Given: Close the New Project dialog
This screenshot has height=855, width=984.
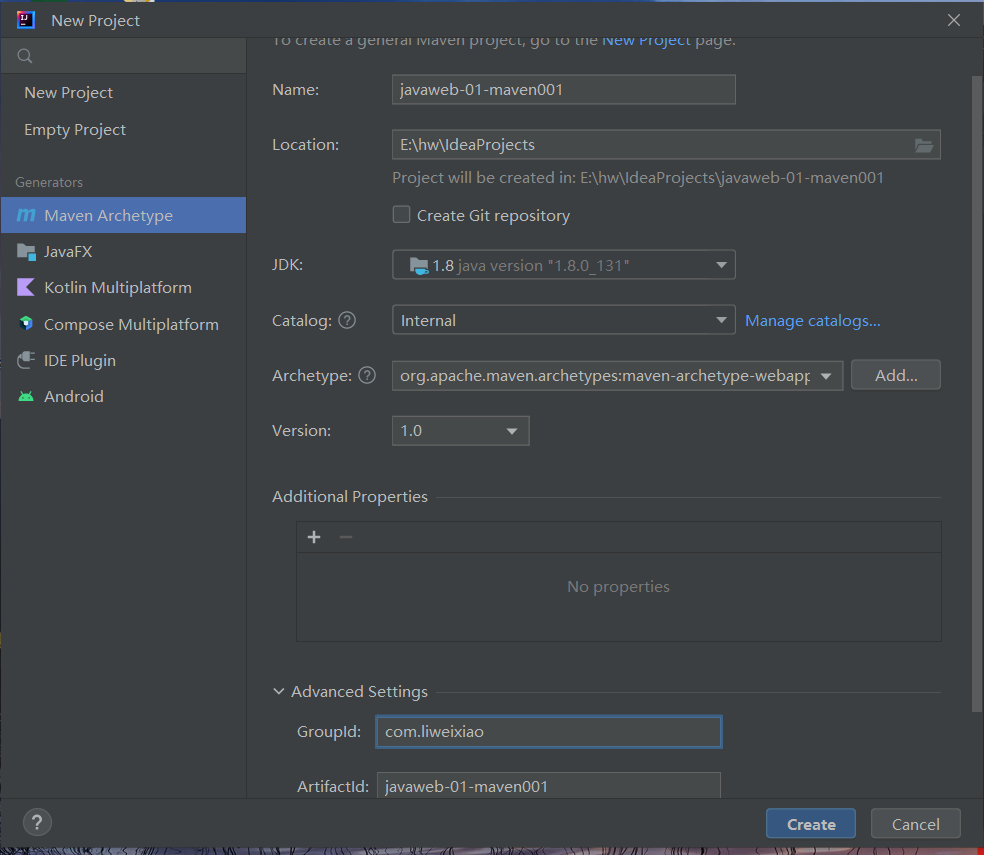Looking at the screenshot, I should point(954,20).
